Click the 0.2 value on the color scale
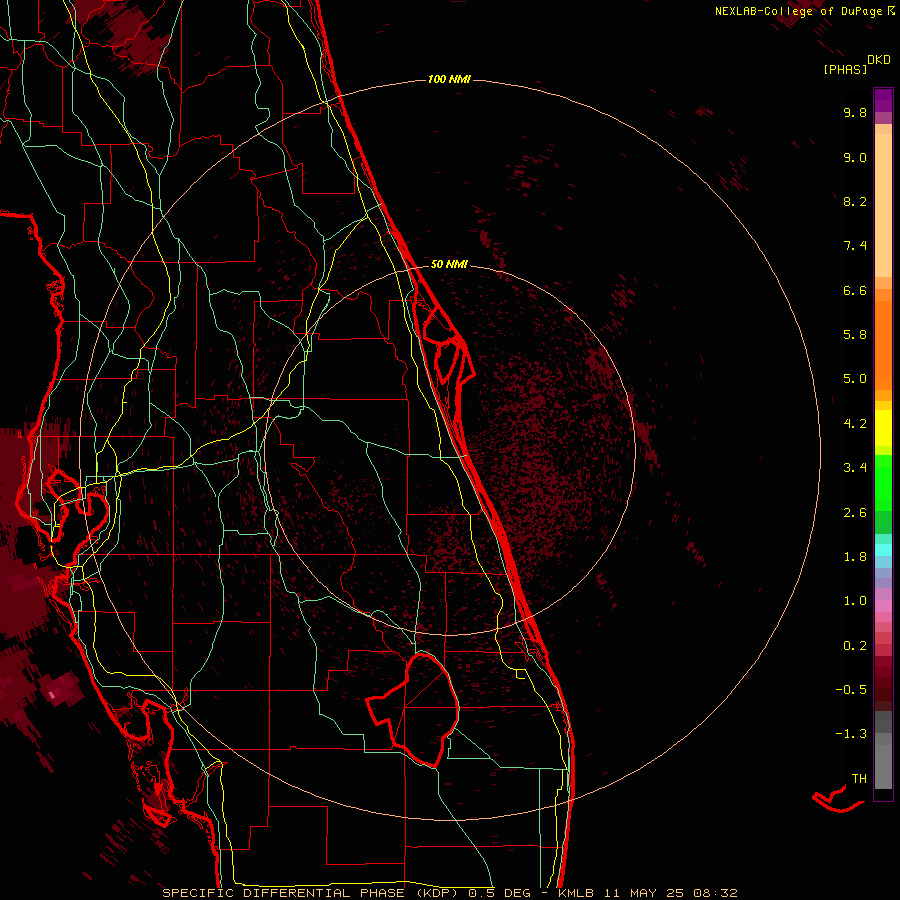 click(x=855, y=646)
